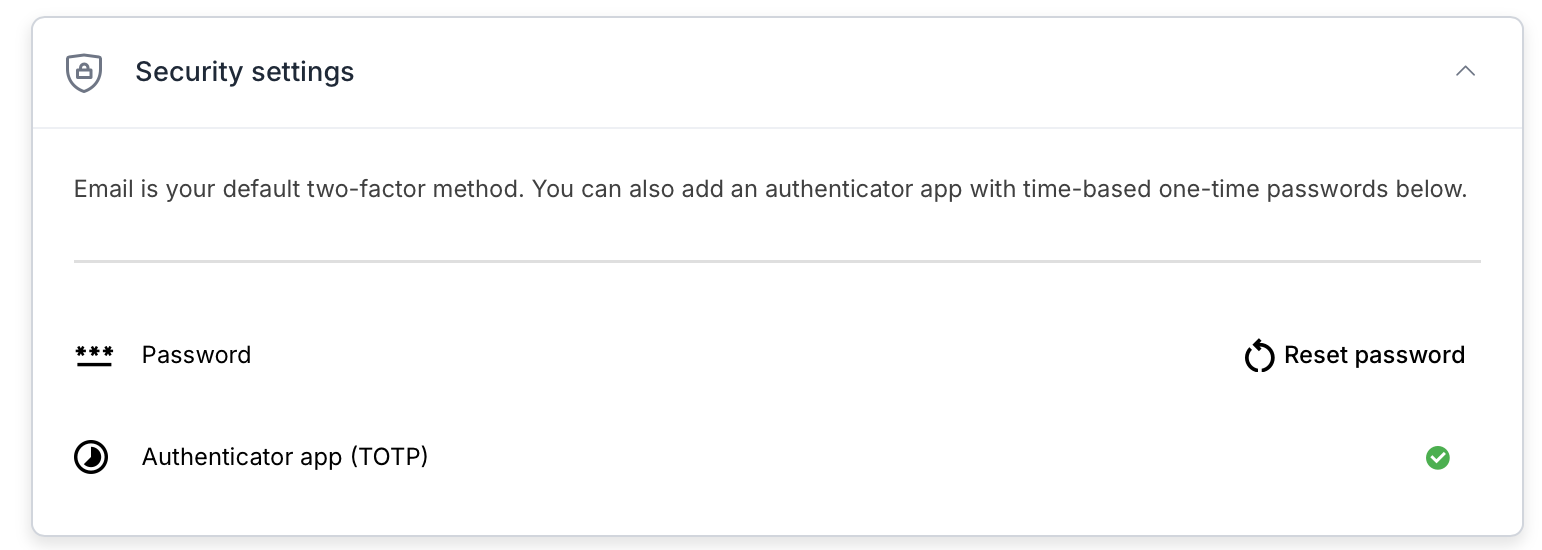This screenshot has width=1542, height=550.
Task: Select the Password label
Action: pyautogui.click(x=196, y=355)
